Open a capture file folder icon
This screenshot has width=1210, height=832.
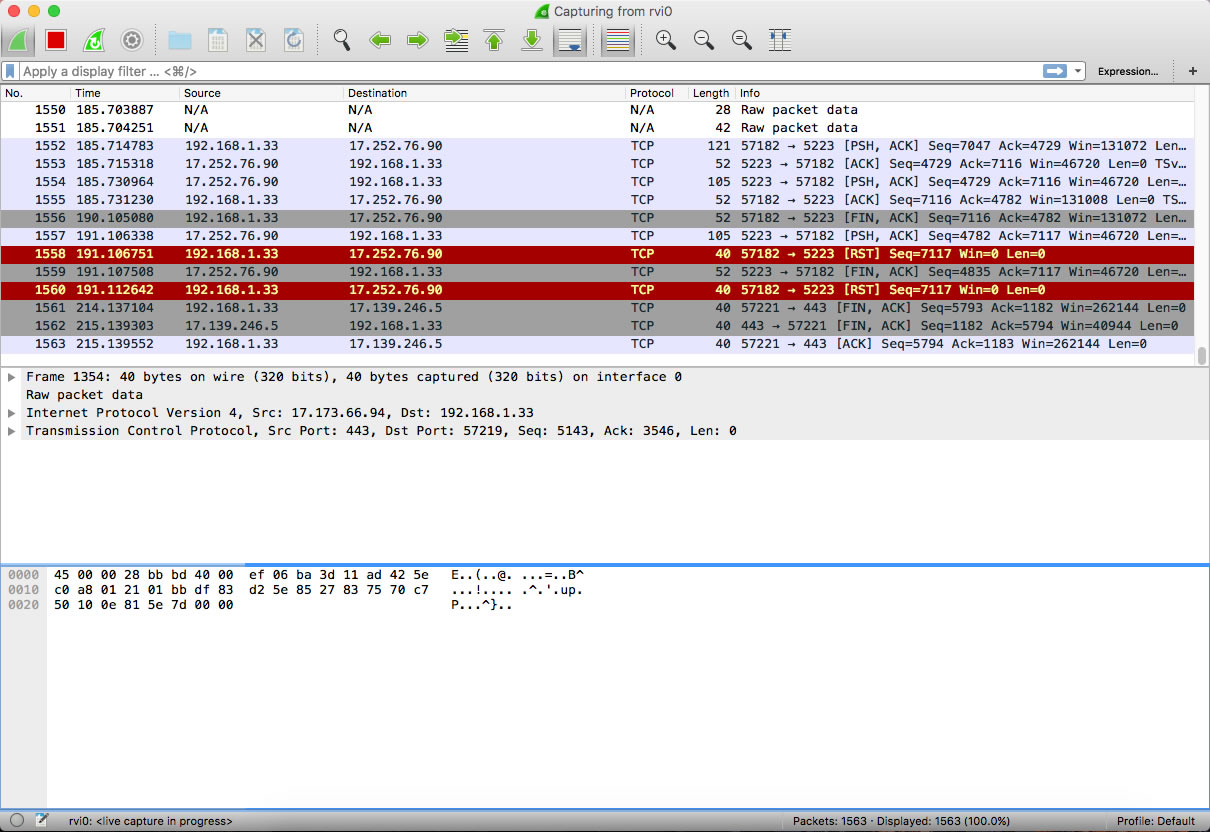click(180, 40)
